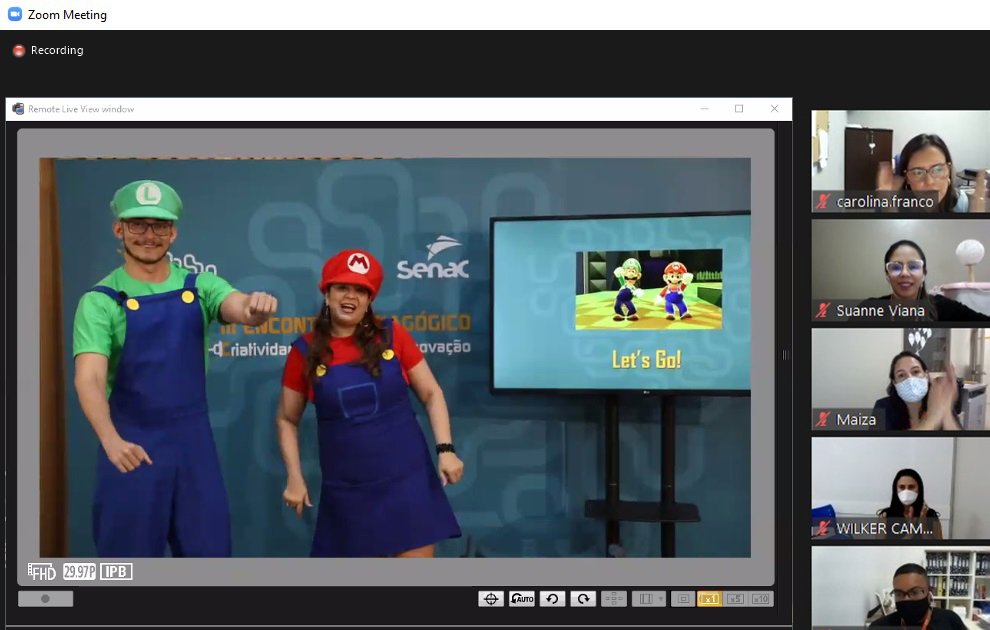Click the red Recording indicator icon
990x630 pixels.
(19, 51)
